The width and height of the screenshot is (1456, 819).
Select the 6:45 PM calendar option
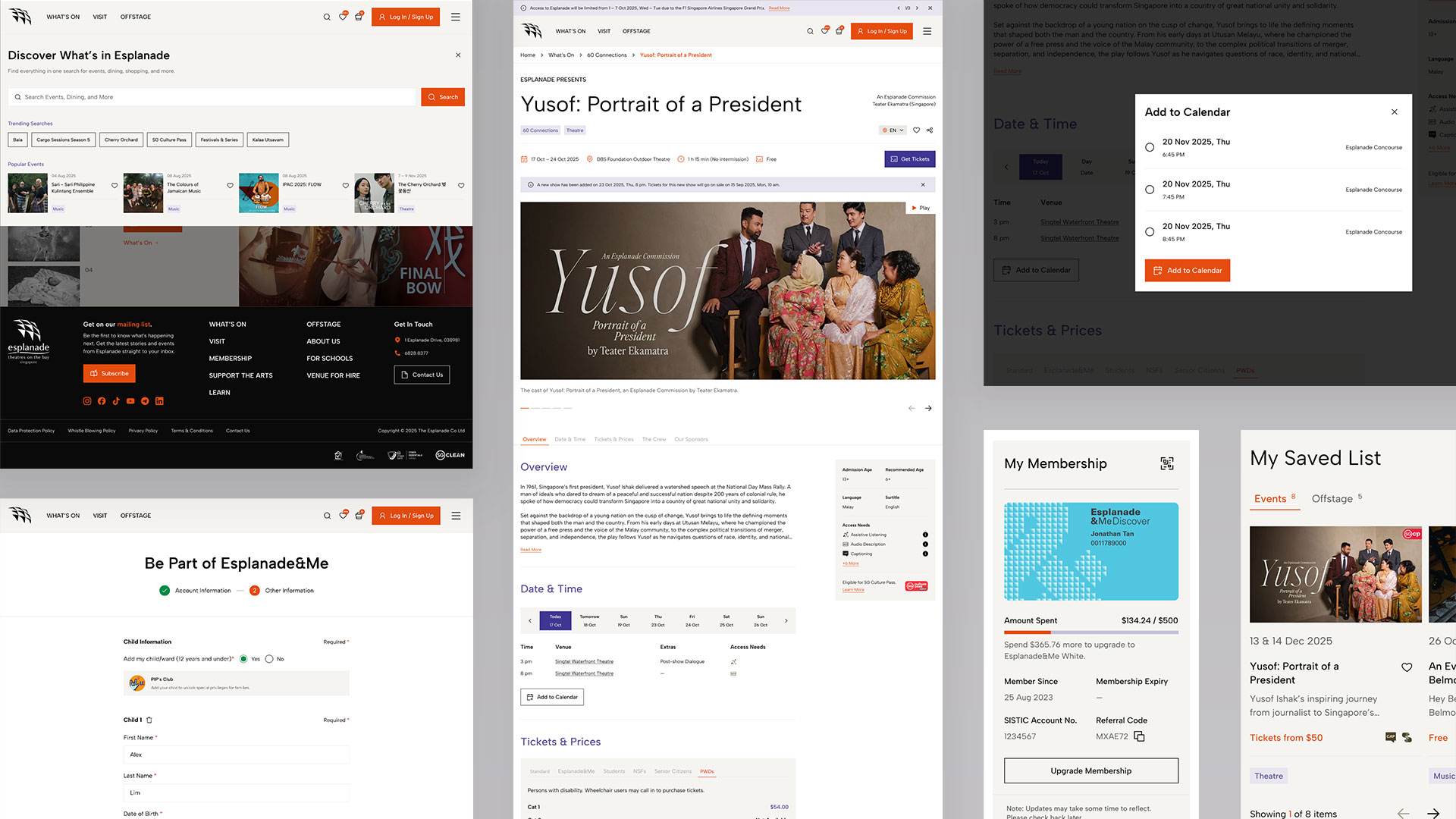click(1150, 148)
